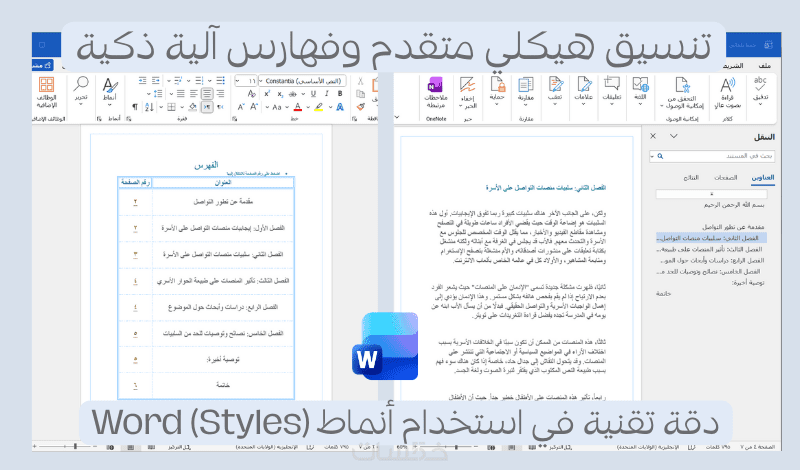Toggle Italic formatting

[327, 94]
